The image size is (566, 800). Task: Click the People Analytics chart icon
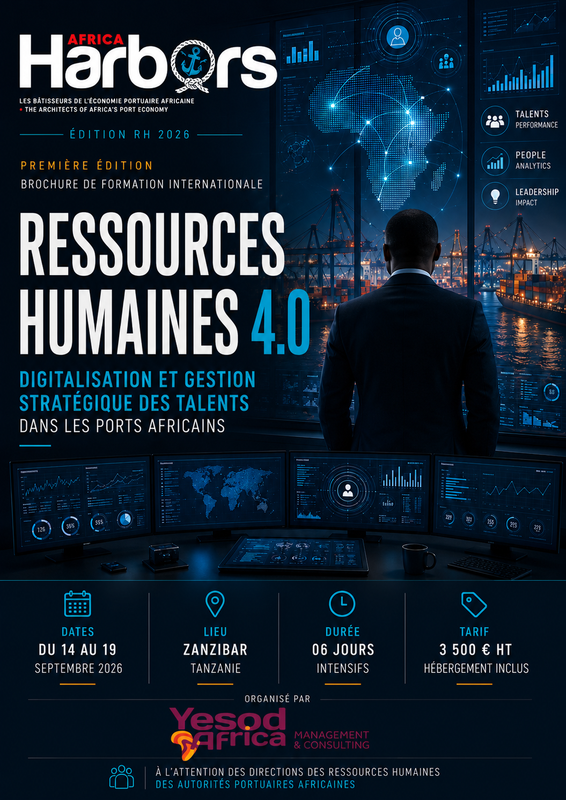(495, 162)
